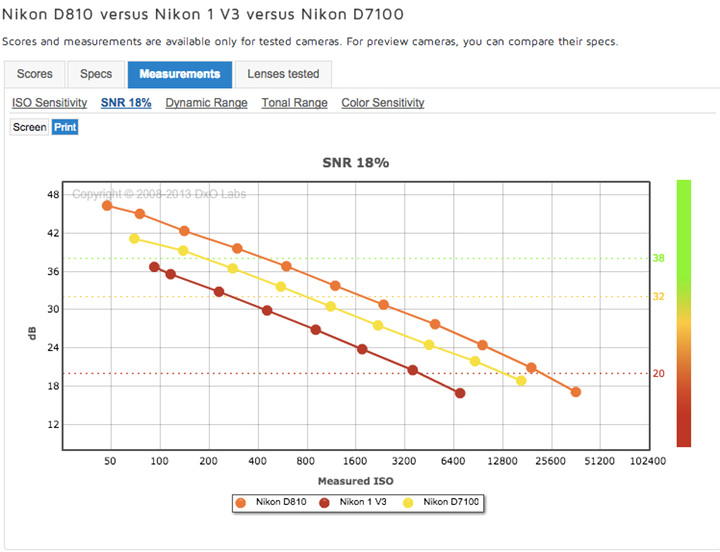Click the dark red Nikon 1 V3 legend marker
This screenshot has height=552, width=720.
point(325,501)
